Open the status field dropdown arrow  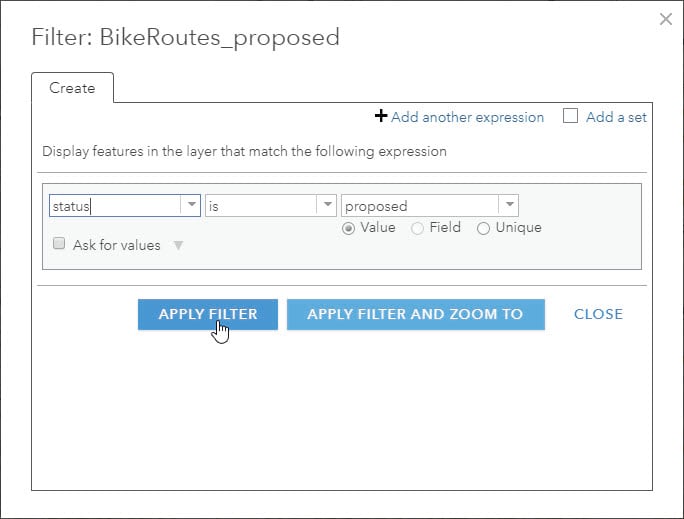click(191, 205)
